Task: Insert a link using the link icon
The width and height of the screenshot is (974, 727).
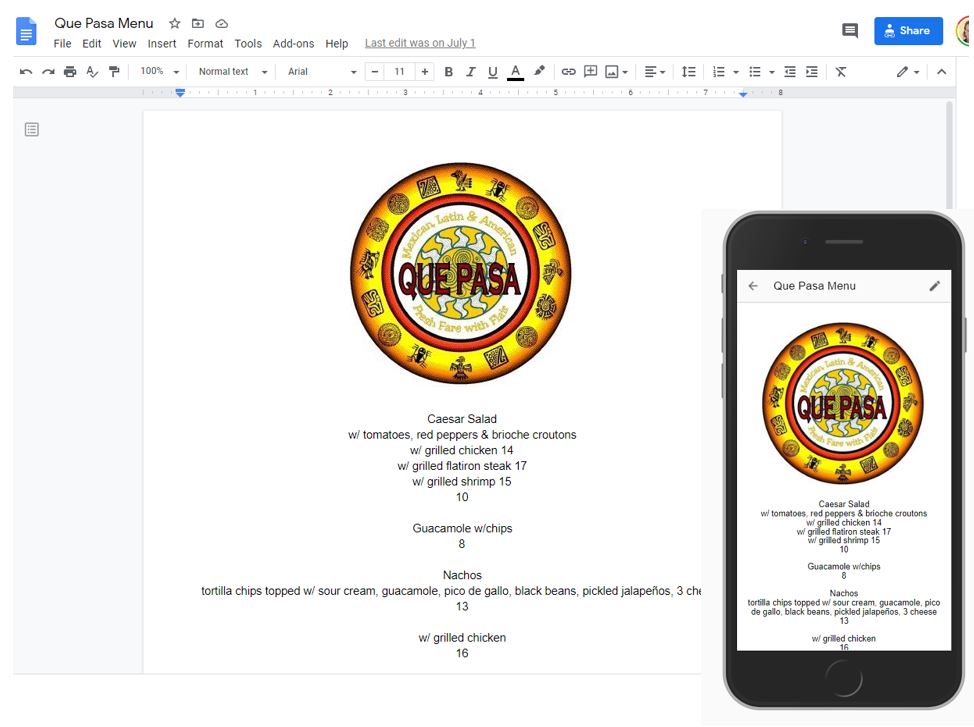Action: pos(568,71)
